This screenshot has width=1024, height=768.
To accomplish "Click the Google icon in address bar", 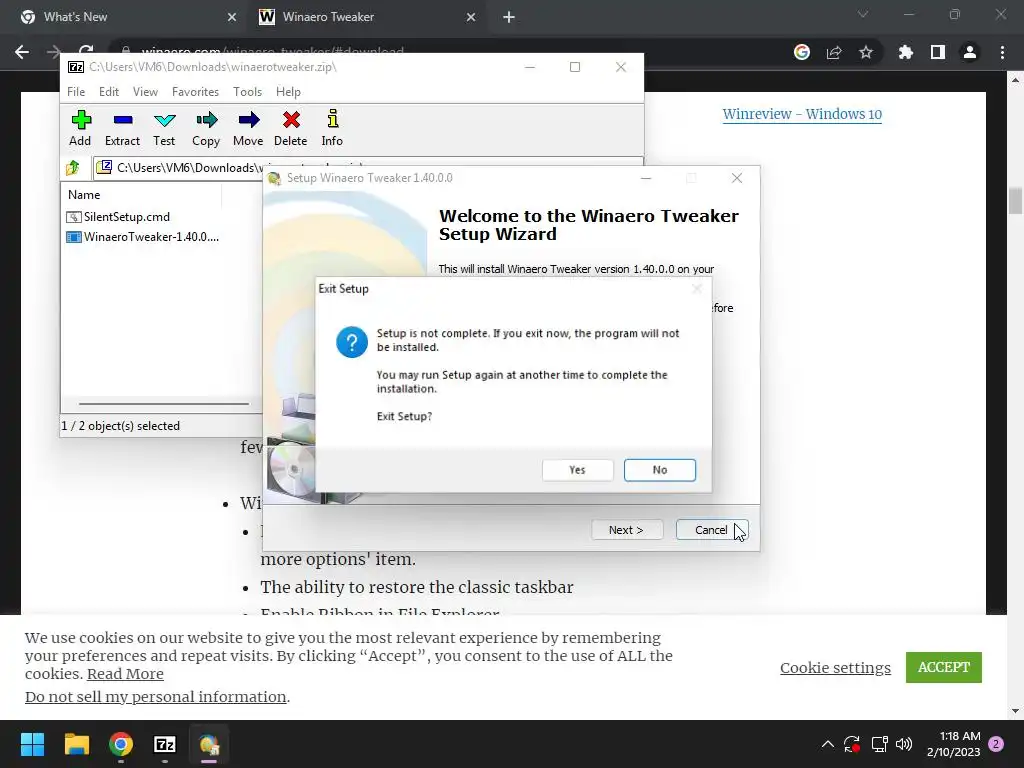I will coord(802,52).
